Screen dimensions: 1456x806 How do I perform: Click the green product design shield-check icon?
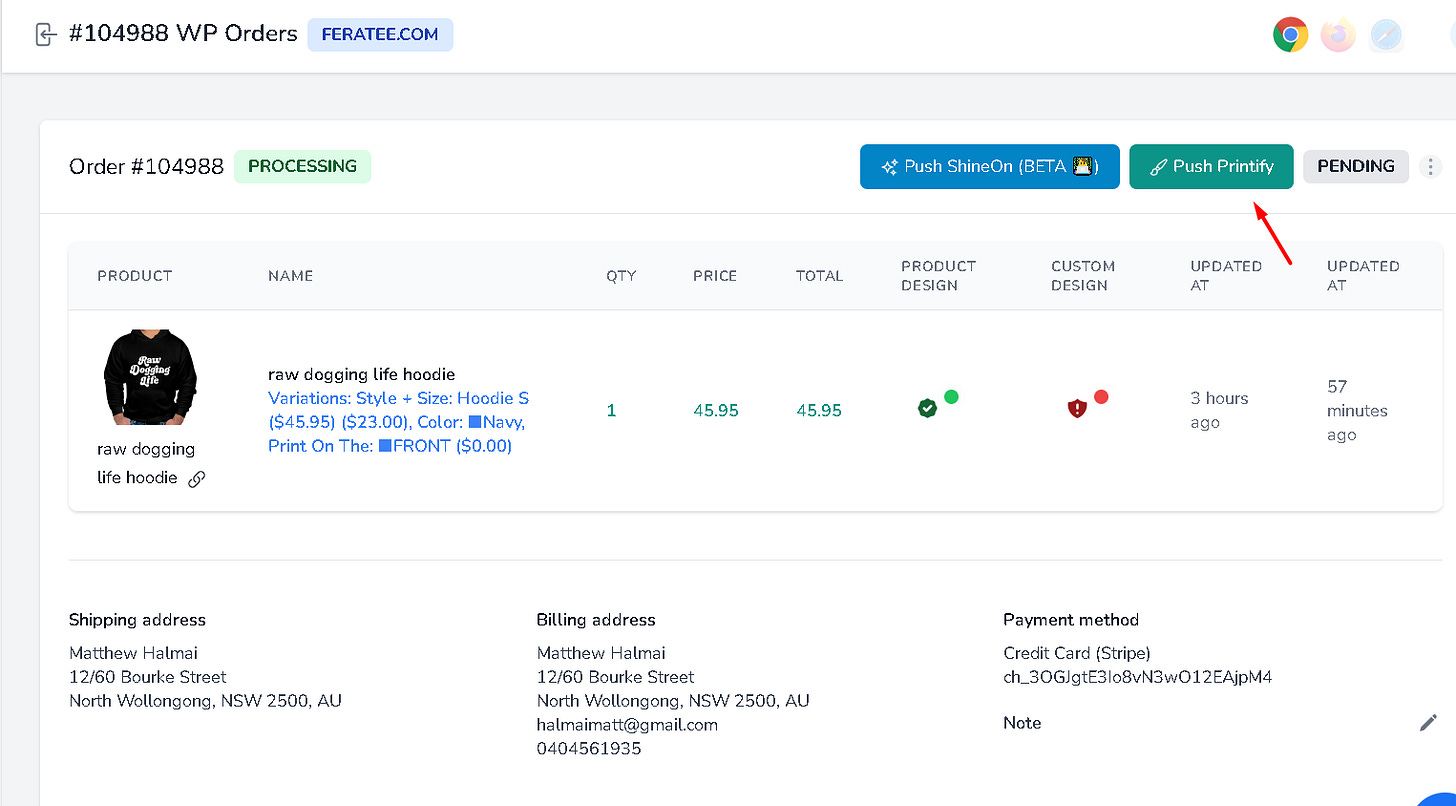tap(927, 408)
